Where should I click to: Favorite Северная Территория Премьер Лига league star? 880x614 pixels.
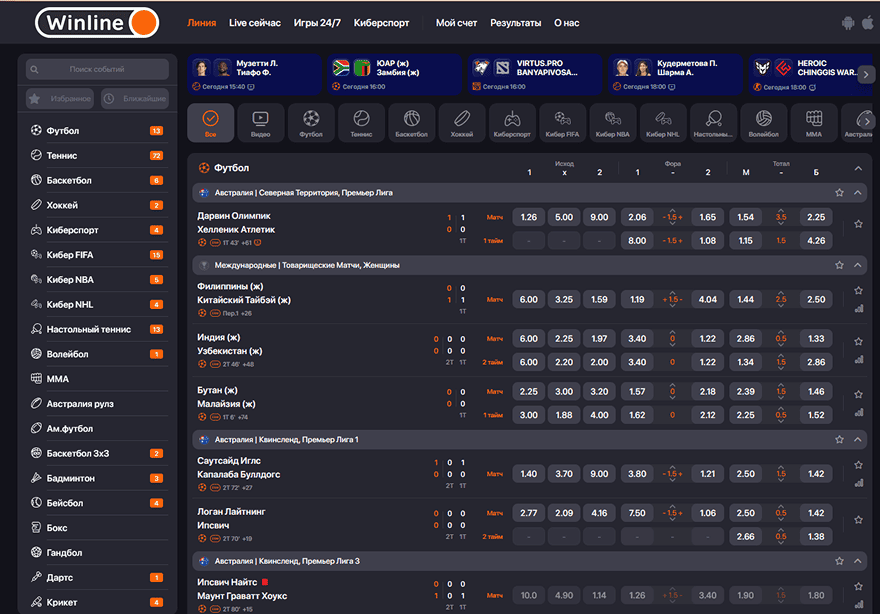click(x=839, y=193)
